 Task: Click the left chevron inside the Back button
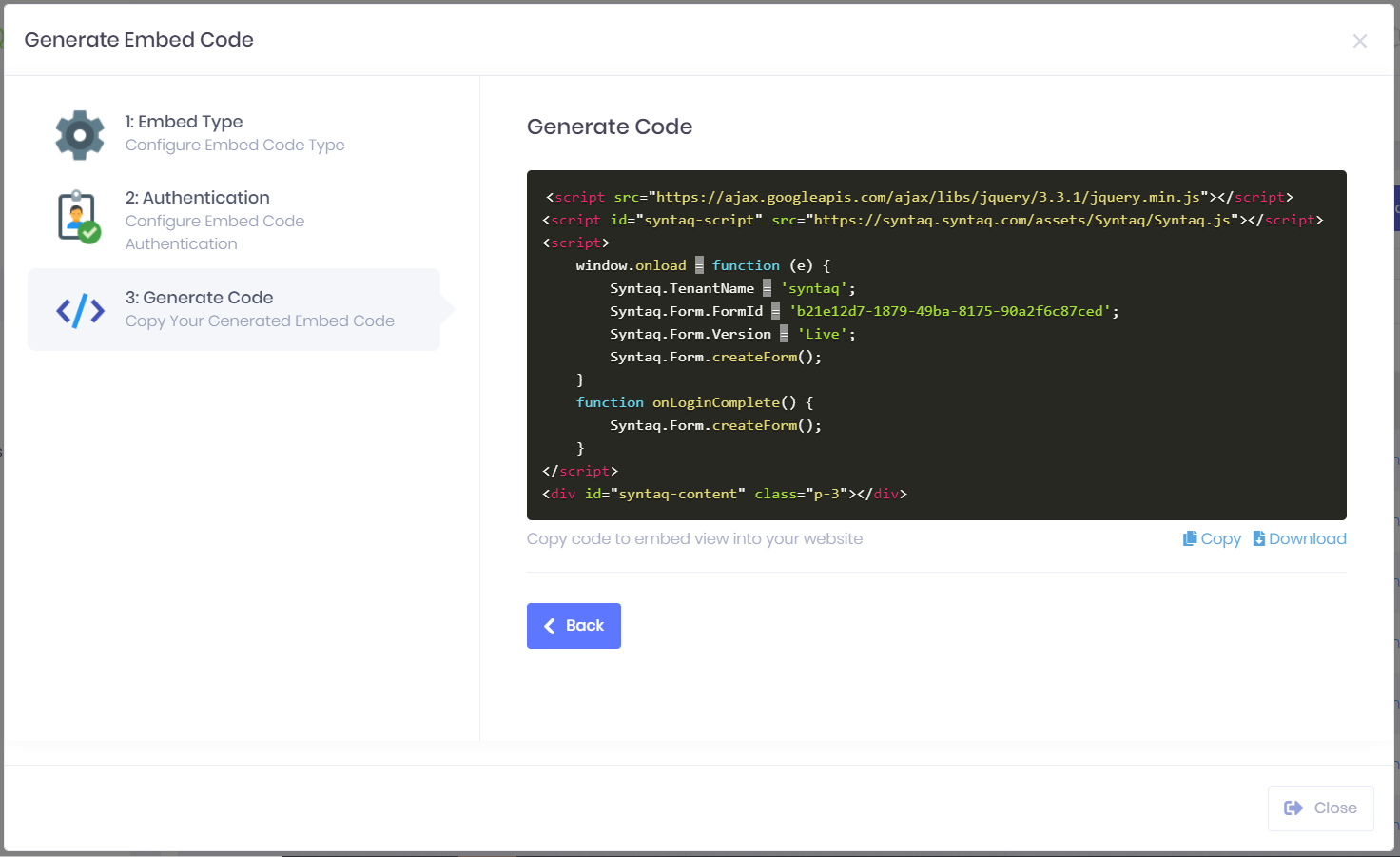(x=550, y=626)
